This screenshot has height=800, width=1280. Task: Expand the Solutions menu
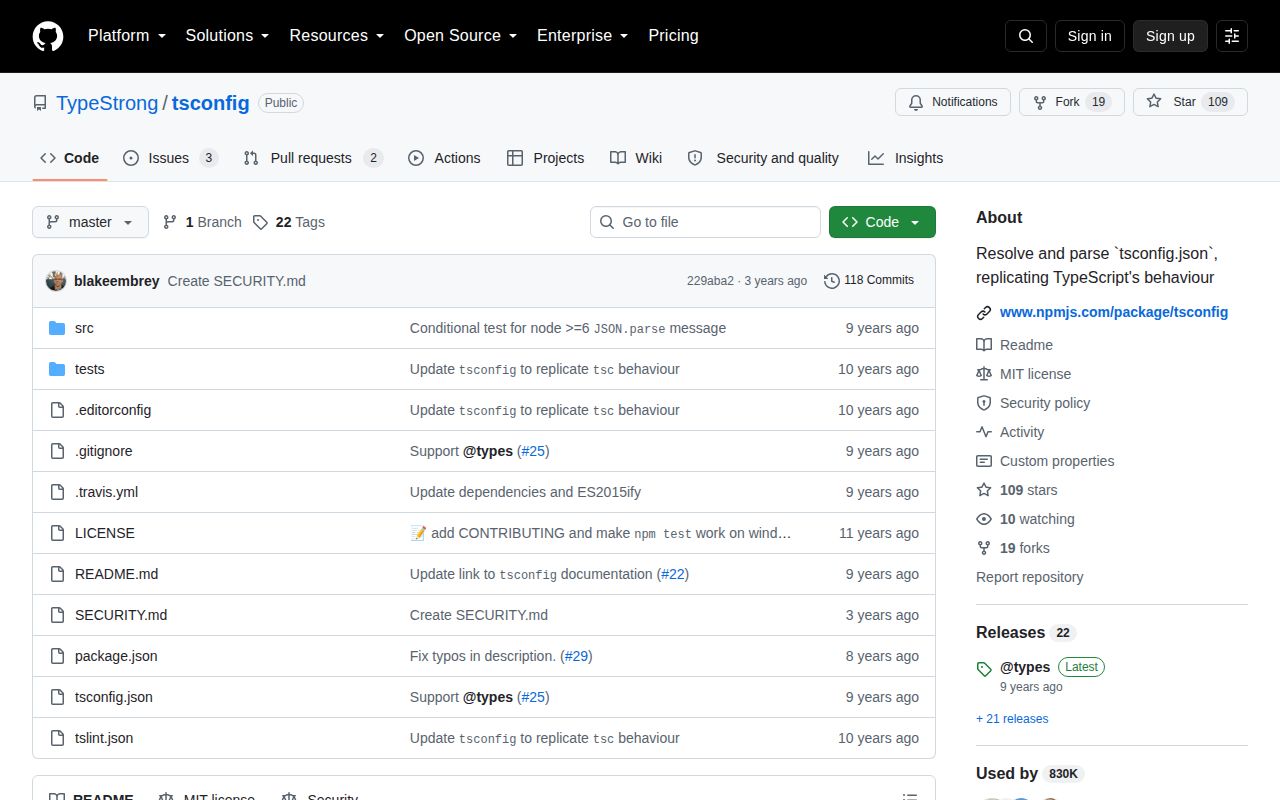click(228, 36)
